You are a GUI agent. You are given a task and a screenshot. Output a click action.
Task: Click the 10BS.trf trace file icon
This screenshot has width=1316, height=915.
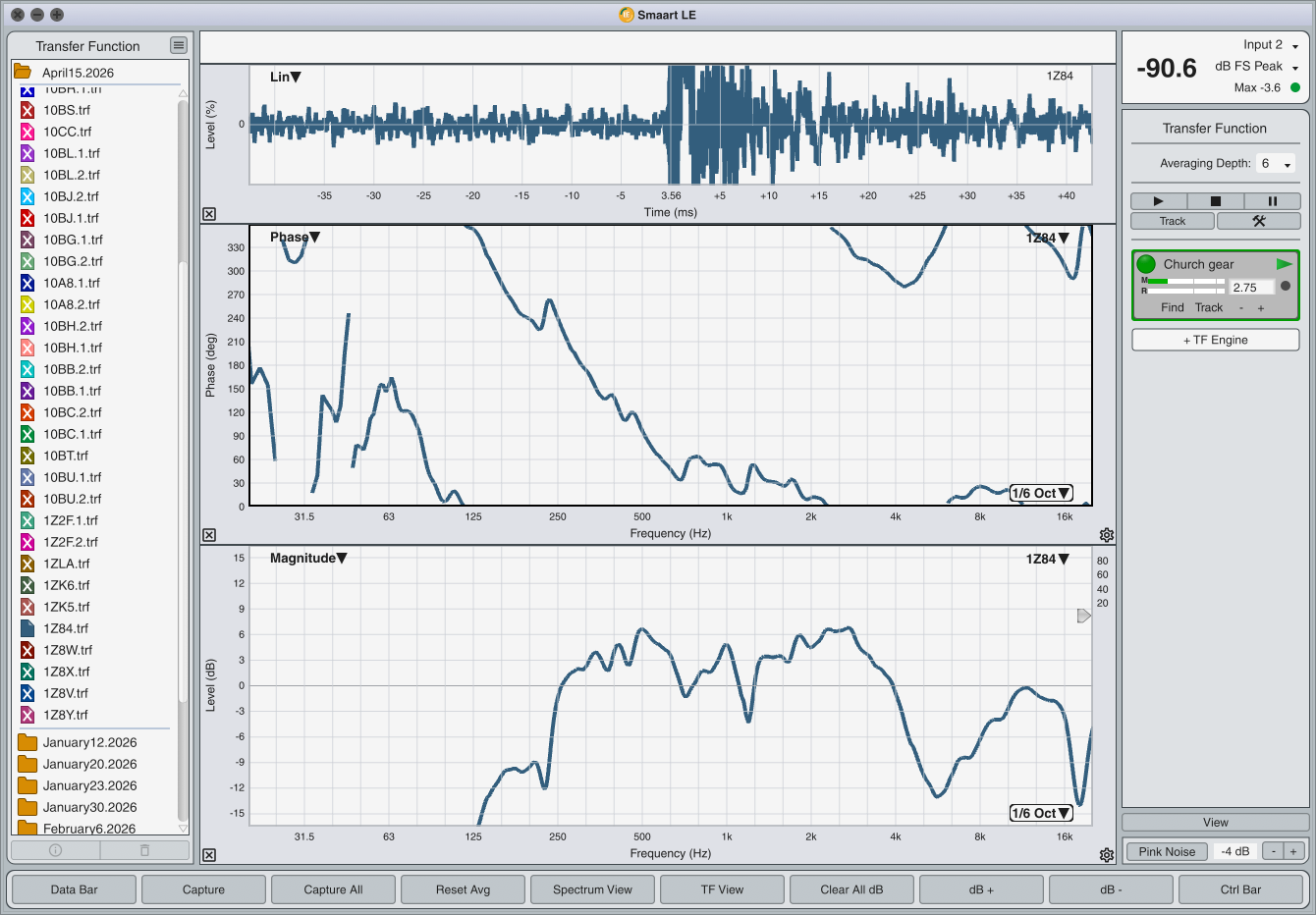pyautogui.click(x=27, y=110)
